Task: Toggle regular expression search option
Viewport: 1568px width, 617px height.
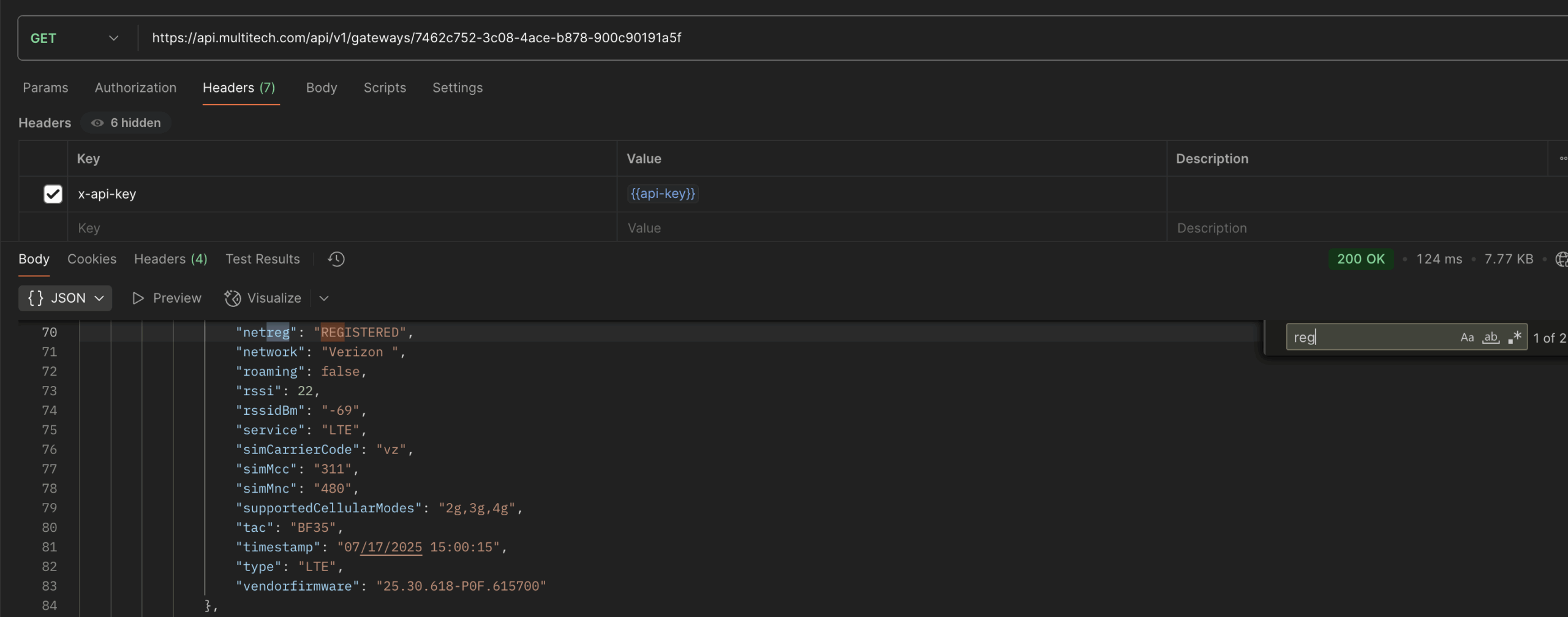Action: (x=1515, y=338)
